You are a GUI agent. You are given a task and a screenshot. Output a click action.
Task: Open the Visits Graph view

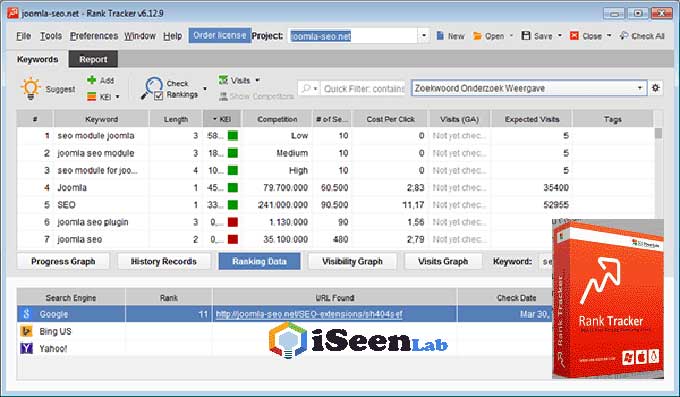(x=443, y=261)
